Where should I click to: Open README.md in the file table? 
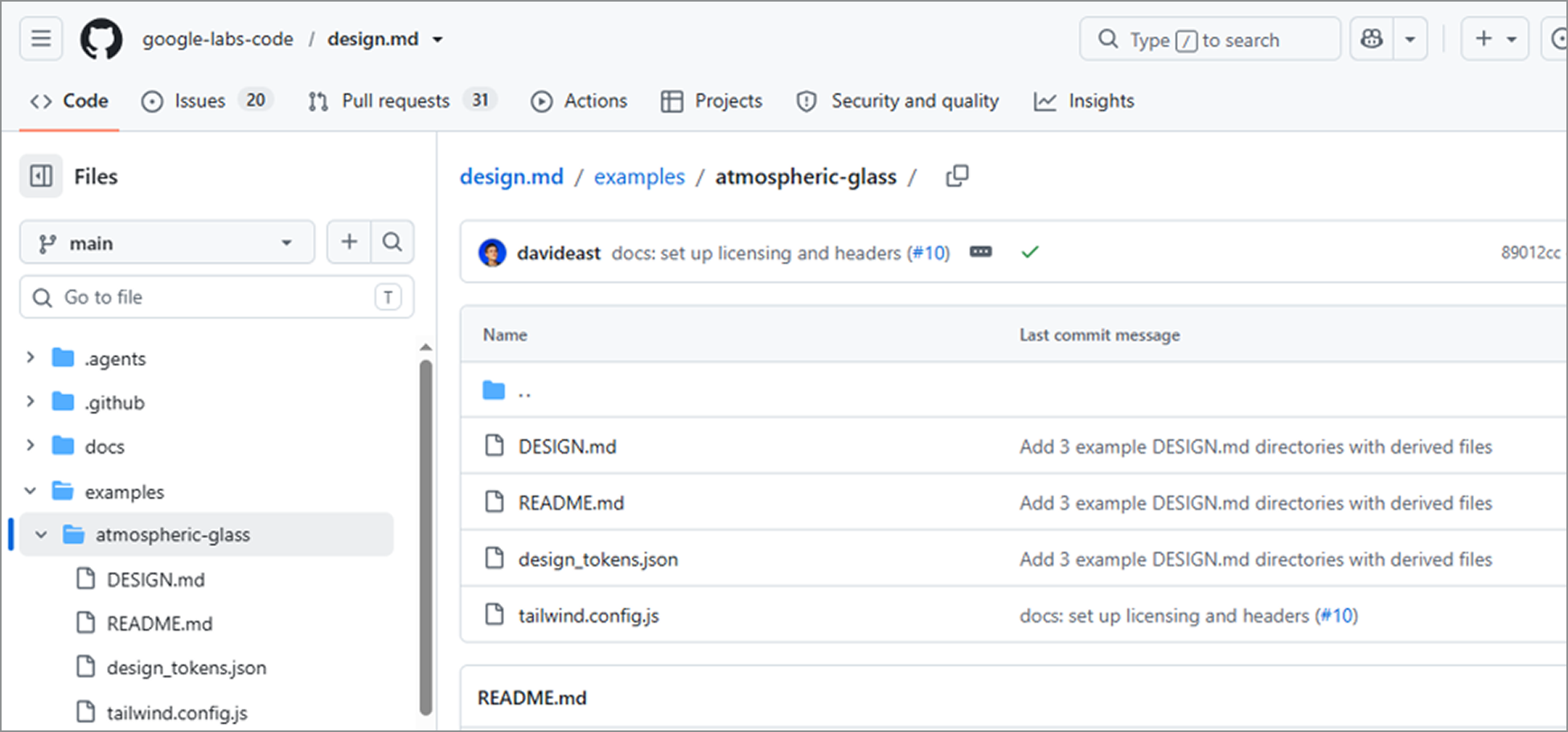571,503
